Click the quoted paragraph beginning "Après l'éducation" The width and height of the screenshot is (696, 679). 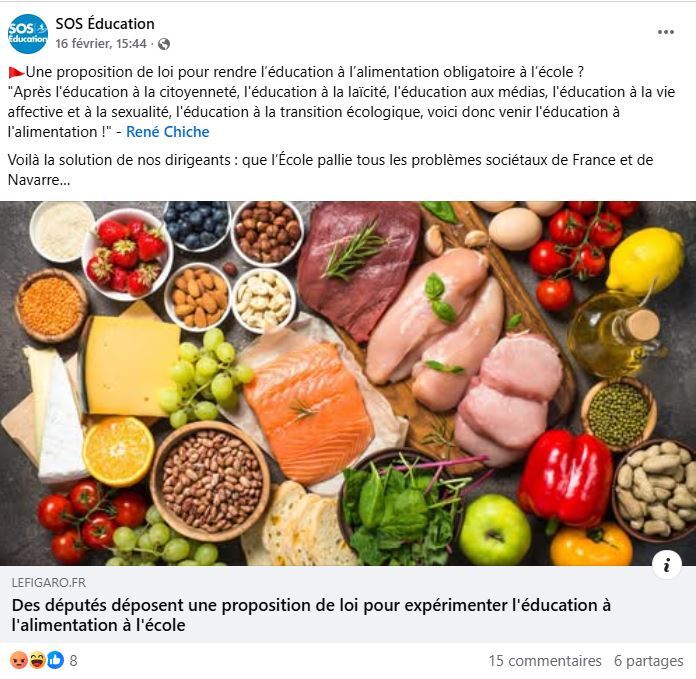click(341, 112)
